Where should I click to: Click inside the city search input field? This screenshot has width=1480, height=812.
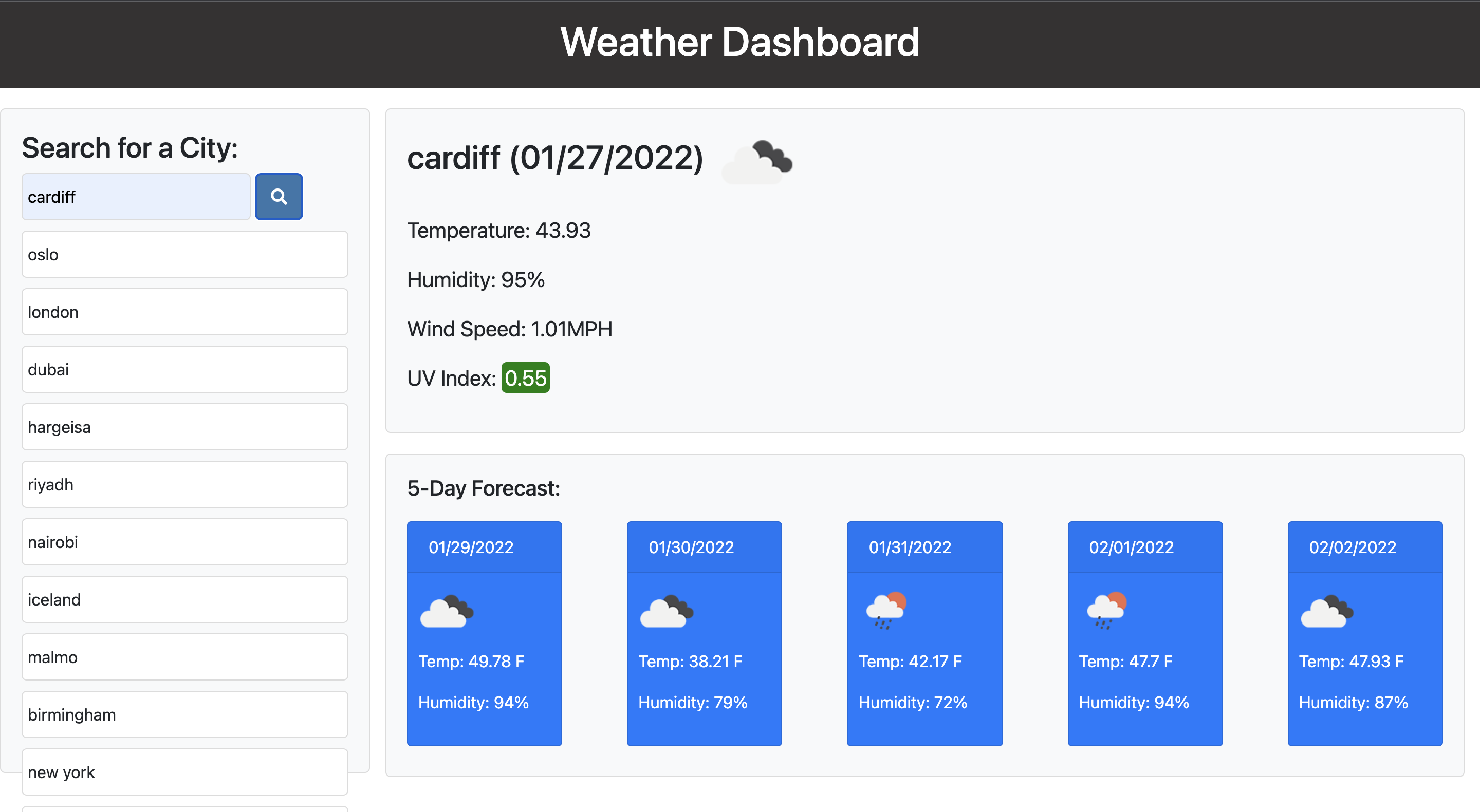click(136, 196)
